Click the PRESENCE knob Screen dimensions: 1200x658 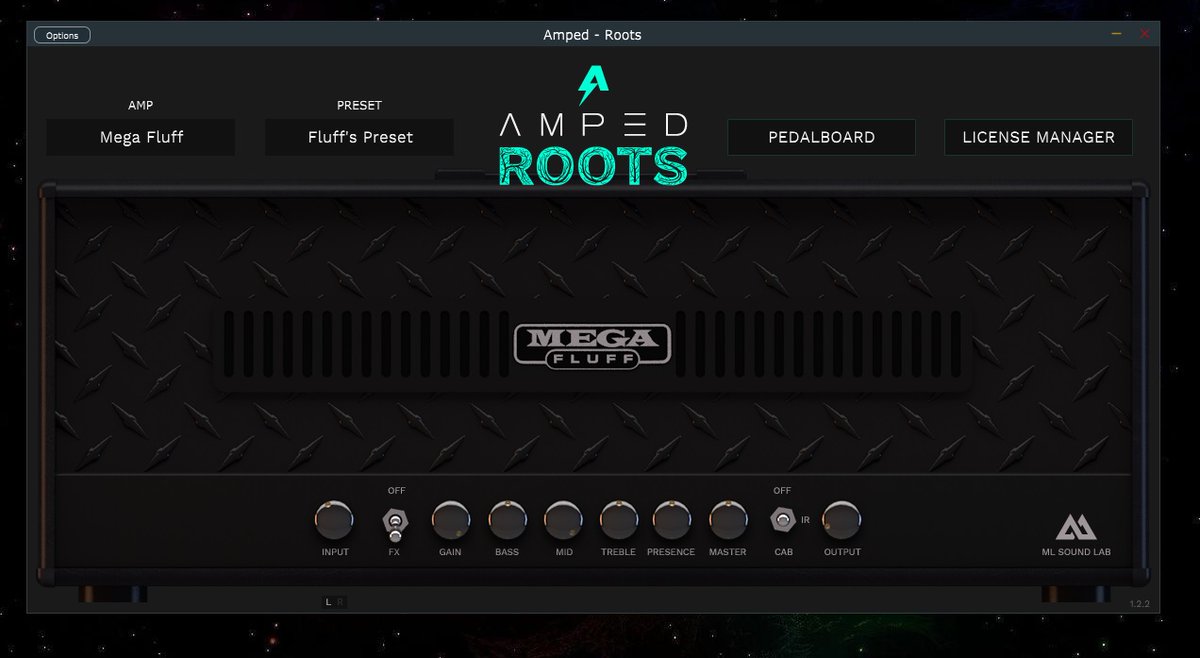[x=672, y=520]
